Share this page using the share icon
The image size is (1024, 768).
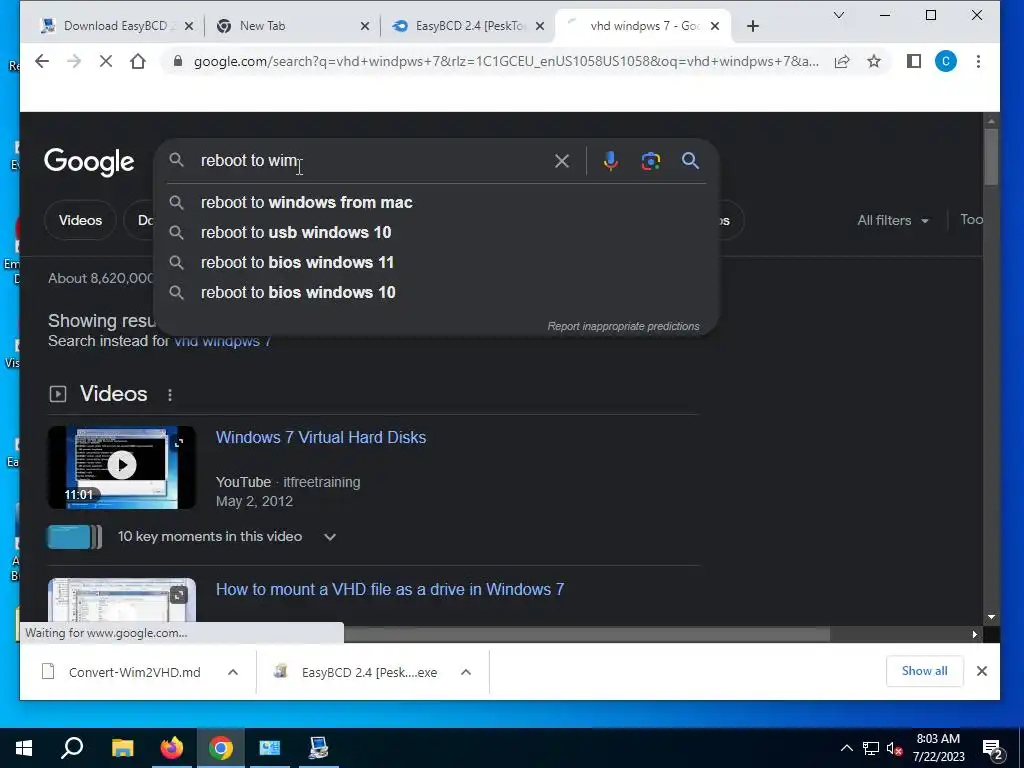tap(842, 61)
